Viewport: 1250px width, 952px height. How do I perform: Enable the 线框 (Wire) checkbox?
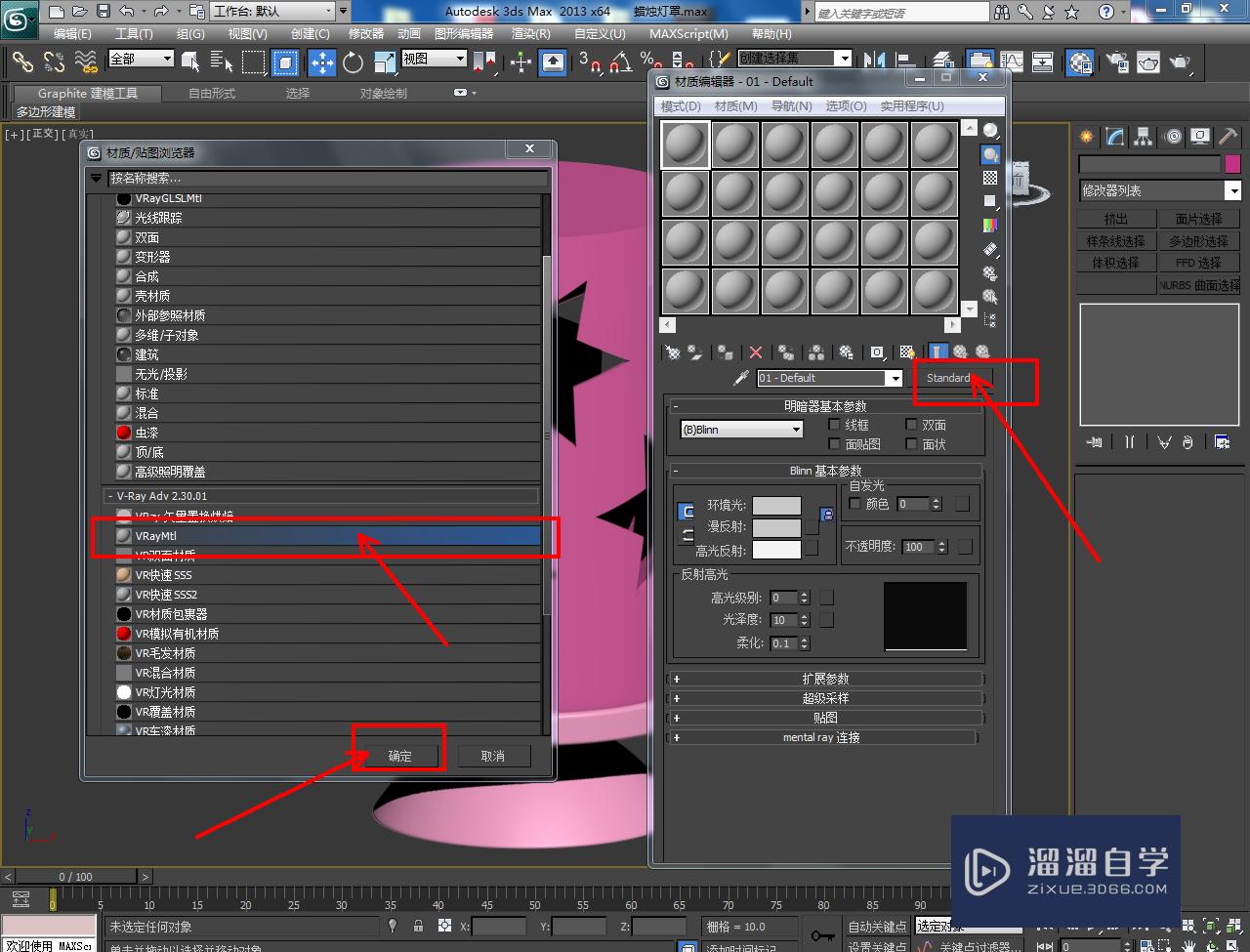834,425
